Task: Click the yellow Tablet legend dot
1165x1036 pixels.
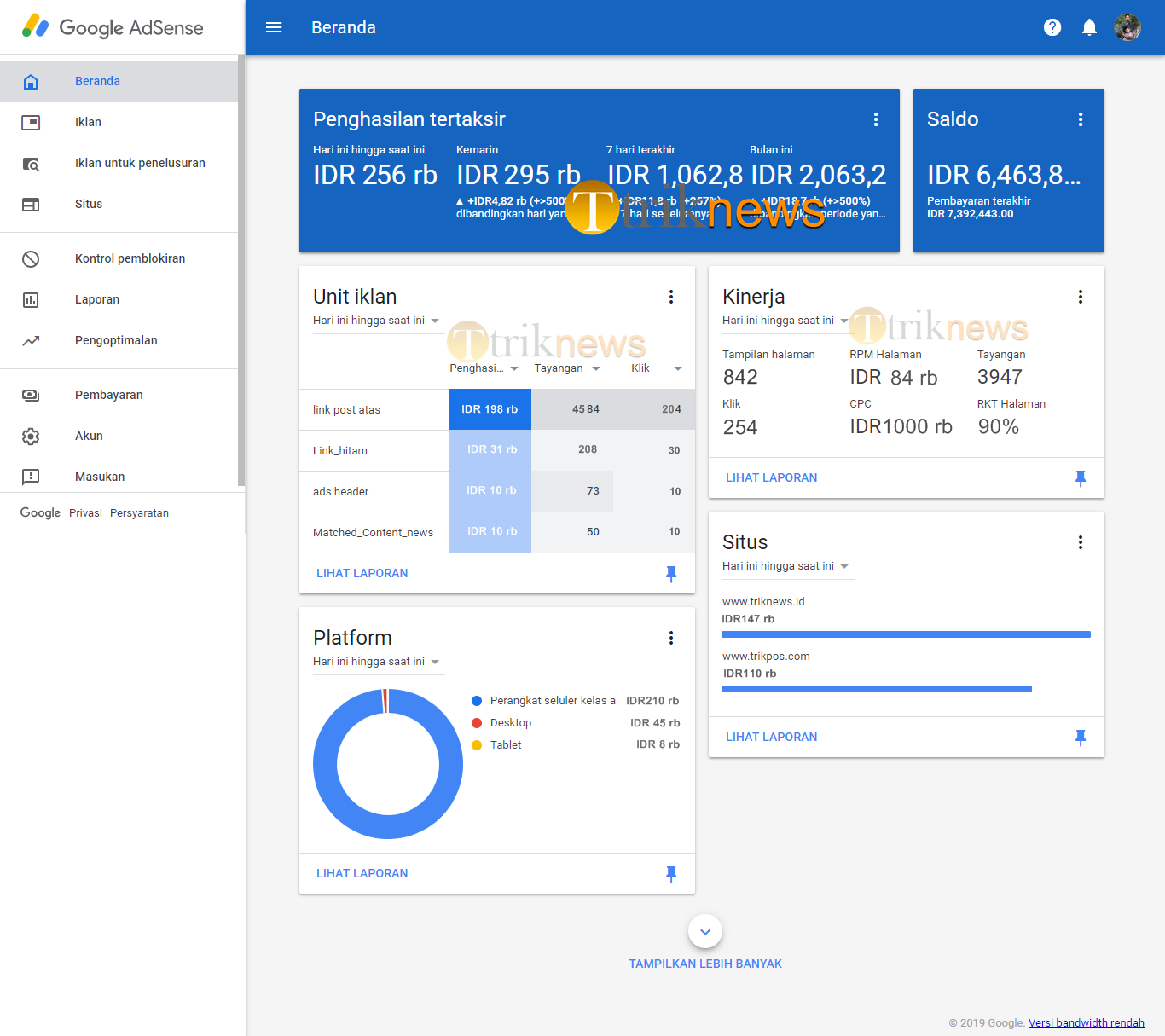Action: [477, 745]
